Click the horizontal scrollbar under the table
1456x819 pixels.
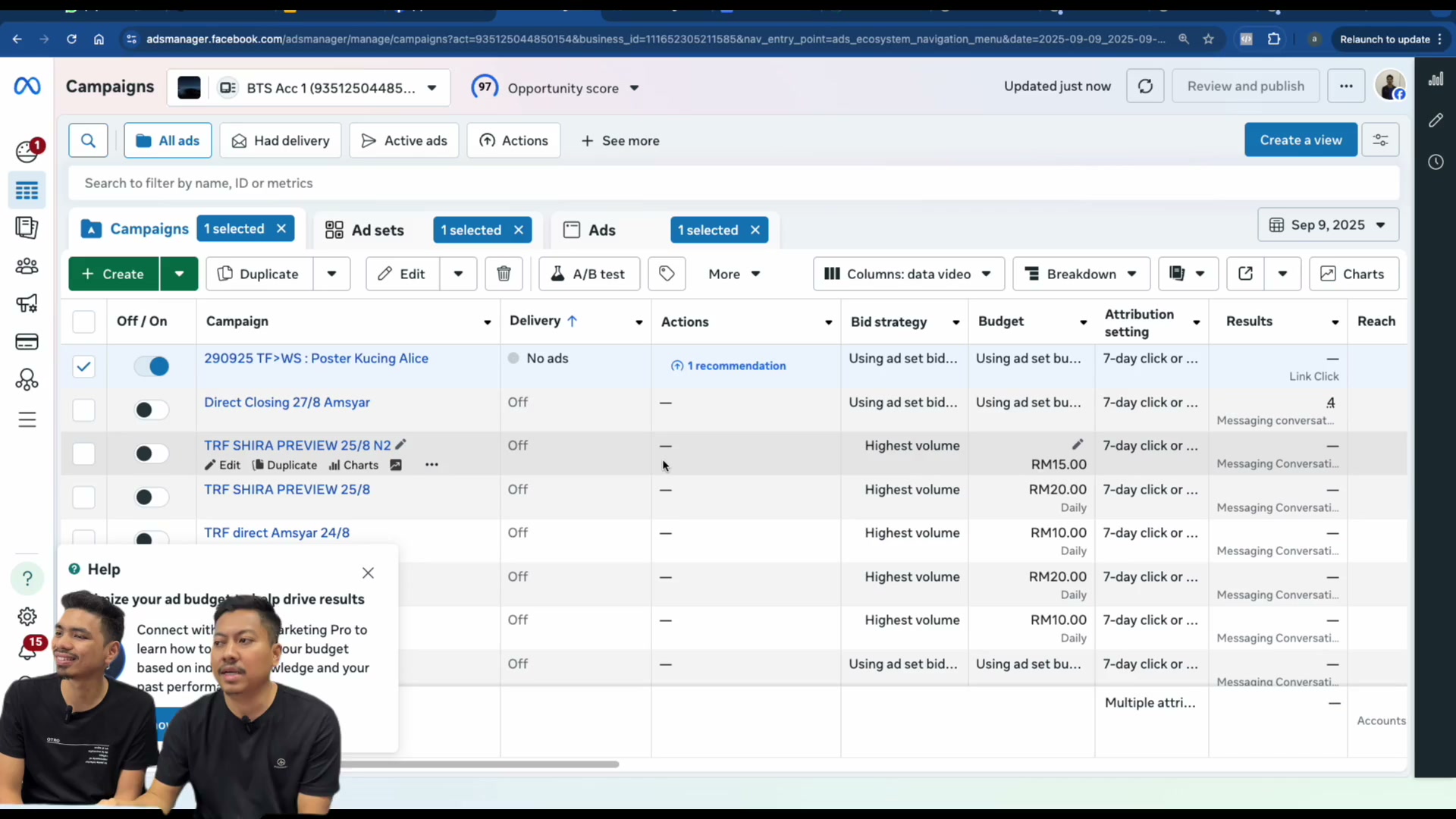pos(478,764)
